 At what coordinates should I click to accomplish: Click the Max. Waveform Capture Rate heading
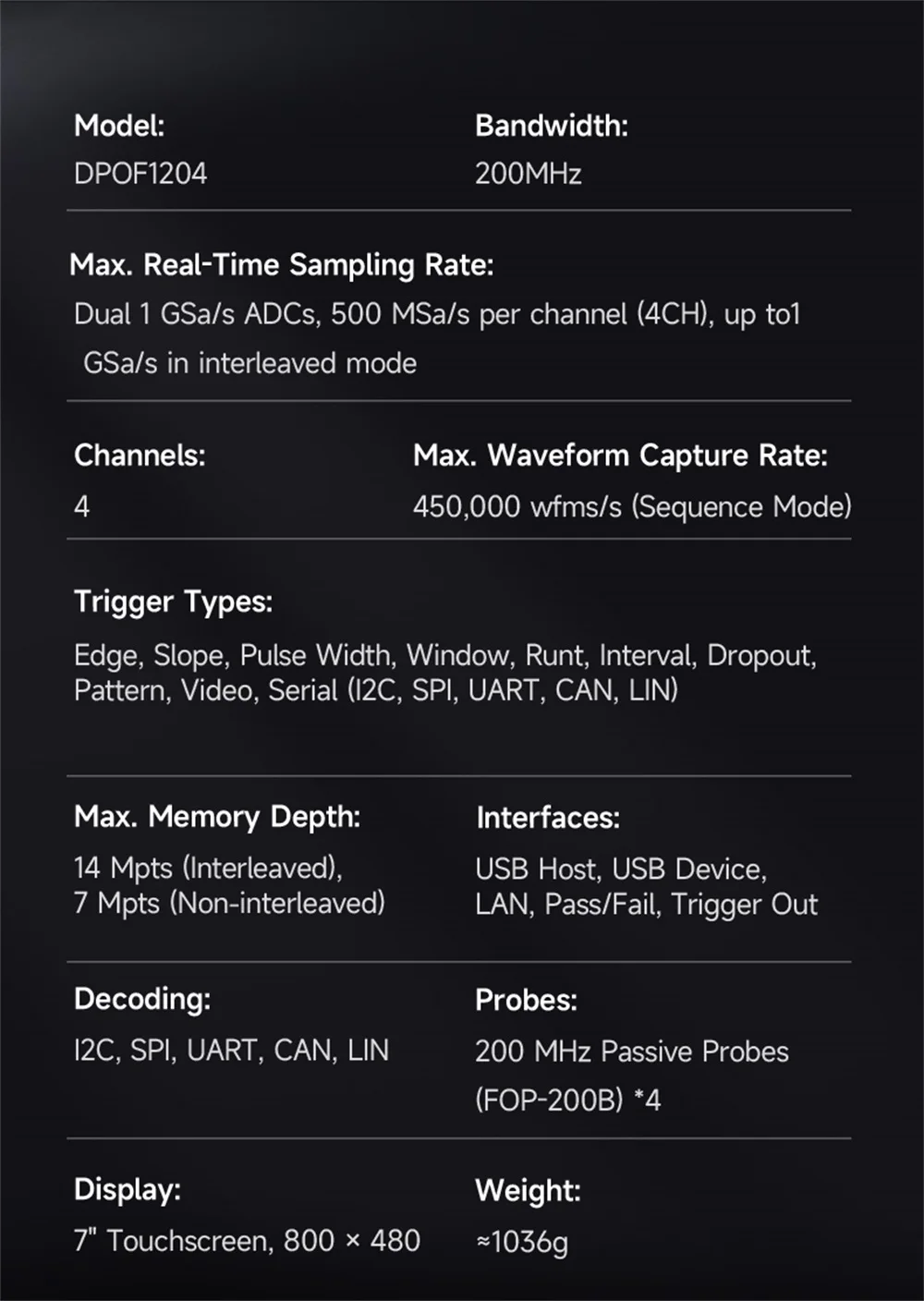tap(620, 455)
